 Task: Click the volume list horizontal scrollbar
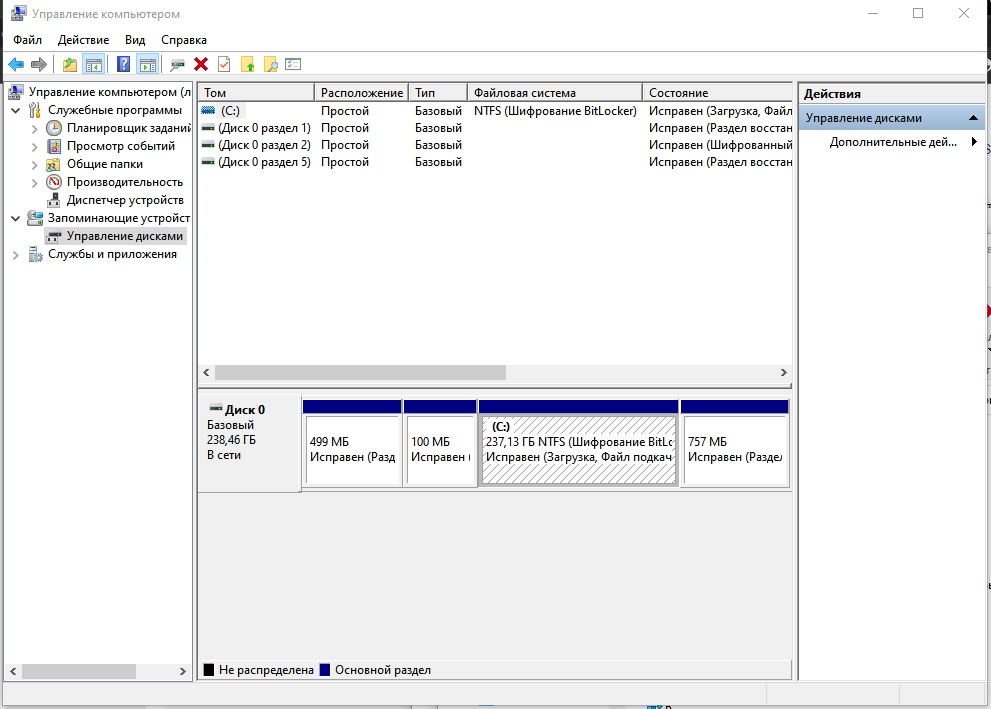(x=360, y=372)
